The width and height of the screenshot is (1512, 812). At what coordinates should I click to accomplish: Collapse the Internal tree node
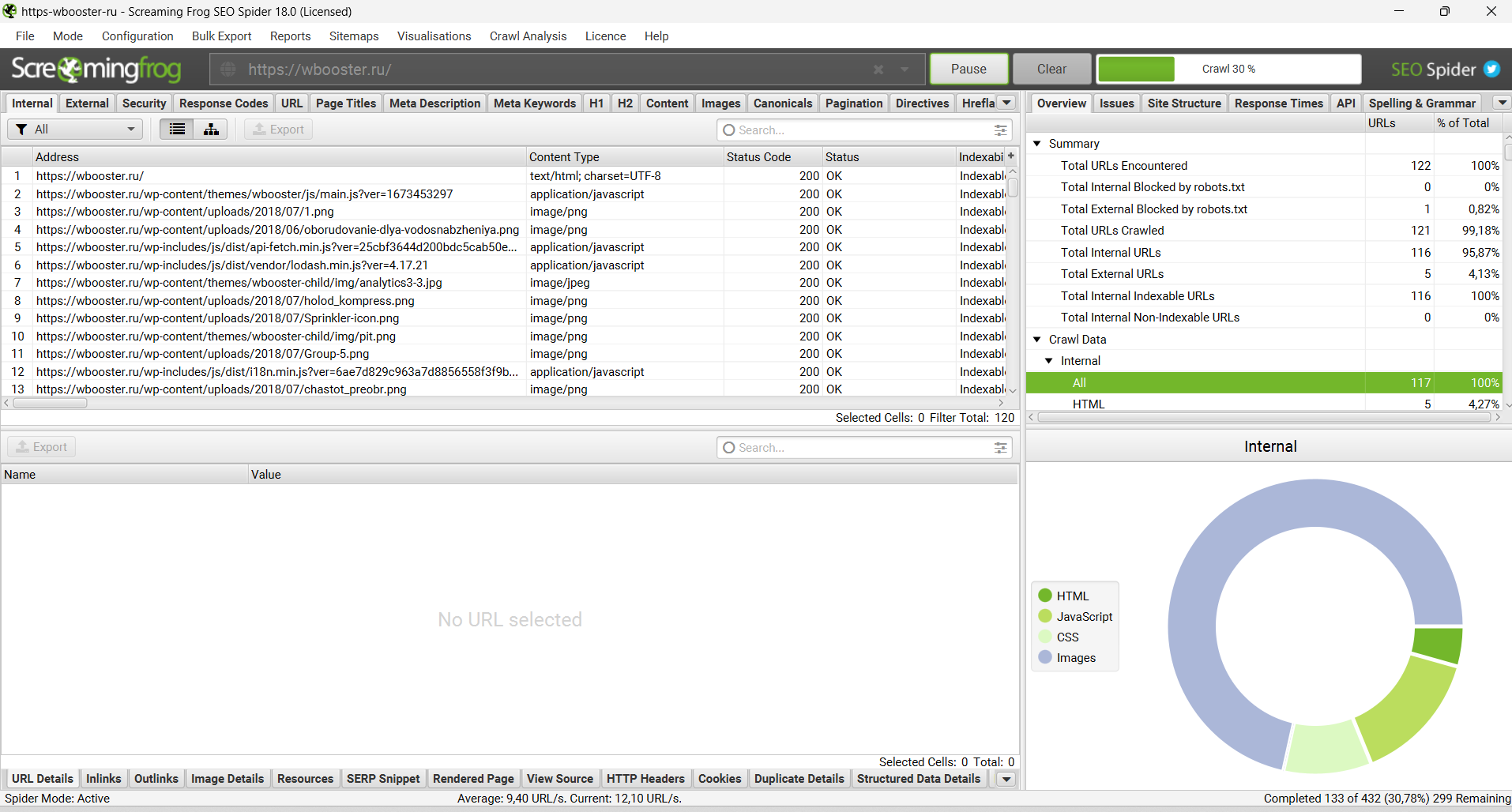1049,361
